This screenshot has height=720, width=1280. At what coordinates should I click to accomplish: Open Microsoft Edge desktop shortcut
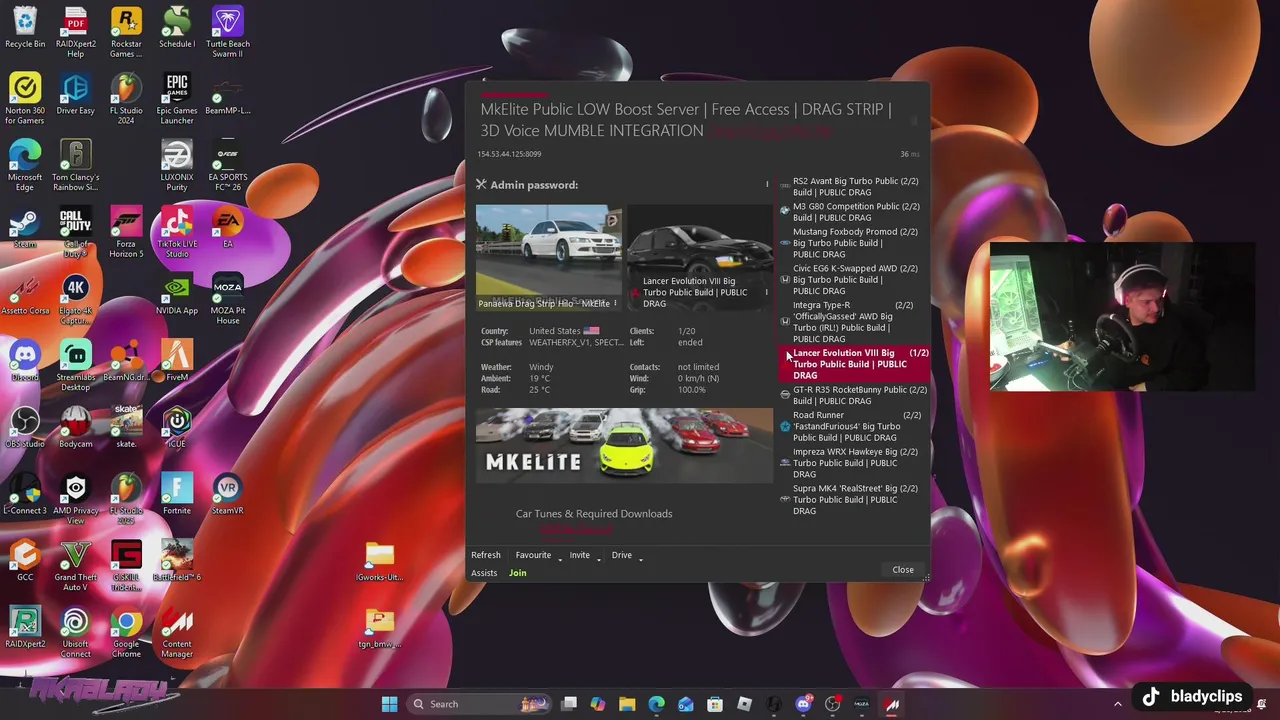click(25, 165)
